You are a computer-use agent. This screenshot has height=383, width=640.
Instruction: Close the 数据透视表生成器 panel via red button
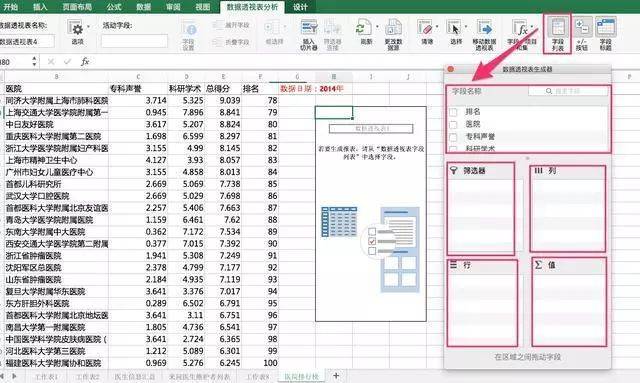451,69
